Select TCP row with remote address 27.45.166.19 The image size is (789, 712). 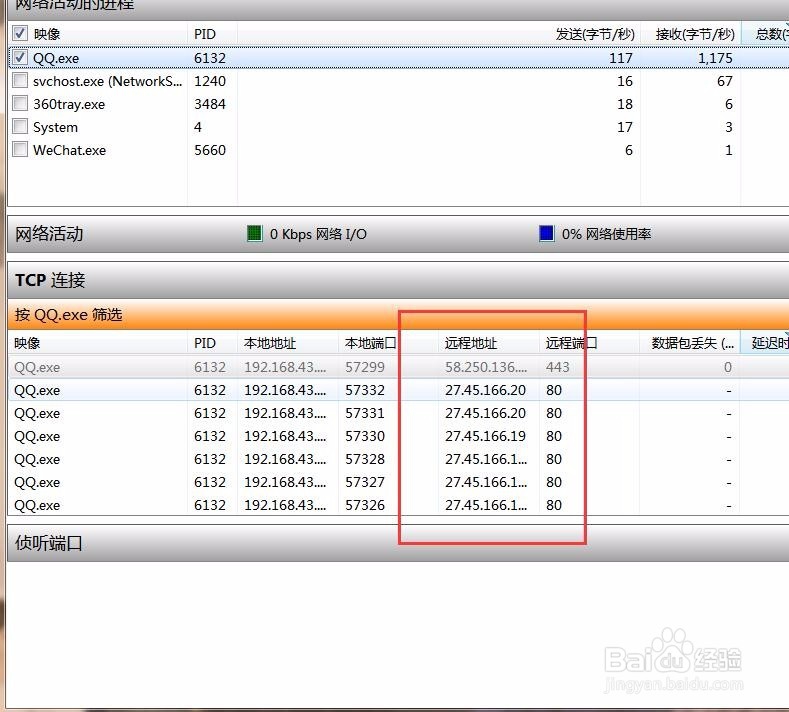pos(398,436)
